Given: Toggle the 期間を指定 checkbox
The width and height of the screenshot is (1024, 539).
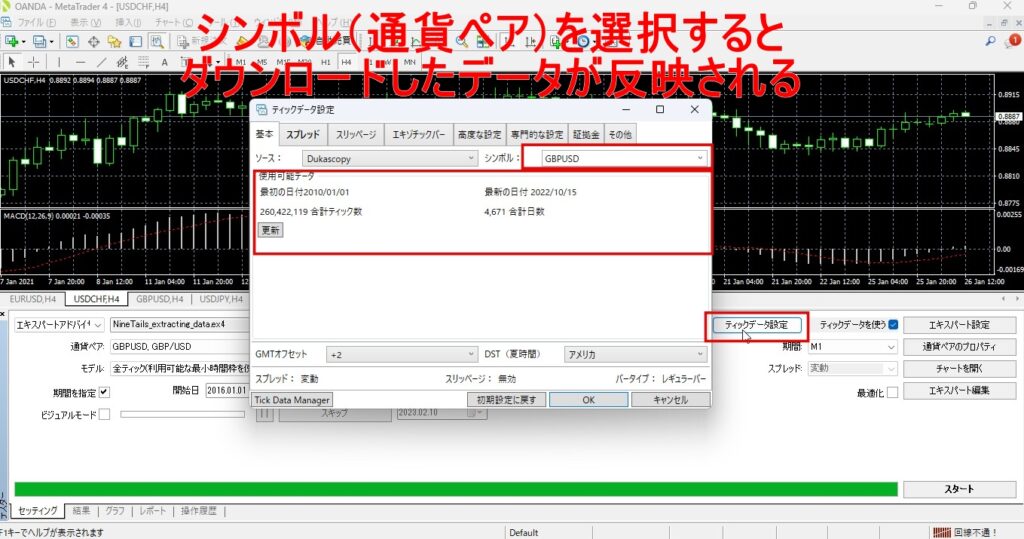Looking at the screenshot, I should (x=104, y=393).
